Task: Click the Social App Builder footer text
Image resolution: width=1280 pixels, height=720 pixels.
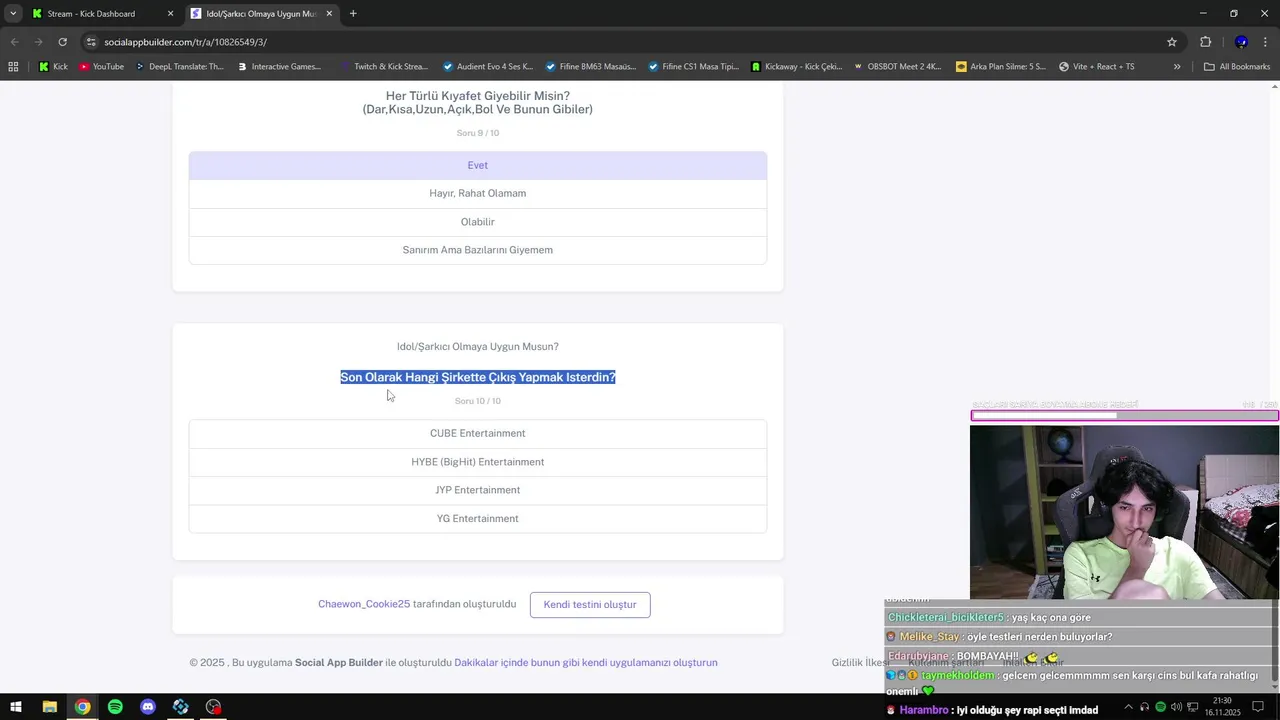Action: tap(339, 662)
